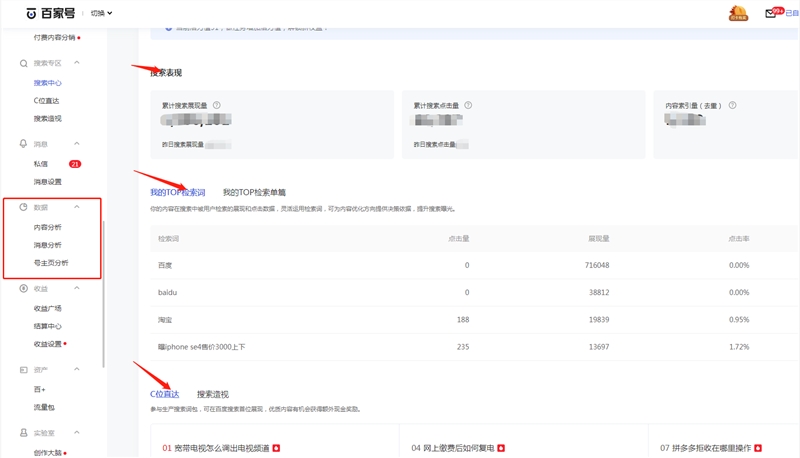The height and width of the screenshot is (458, 800).
Task: Open the mail inbox envelope icon
Action: pyautogui.click(x=770, y=13)
